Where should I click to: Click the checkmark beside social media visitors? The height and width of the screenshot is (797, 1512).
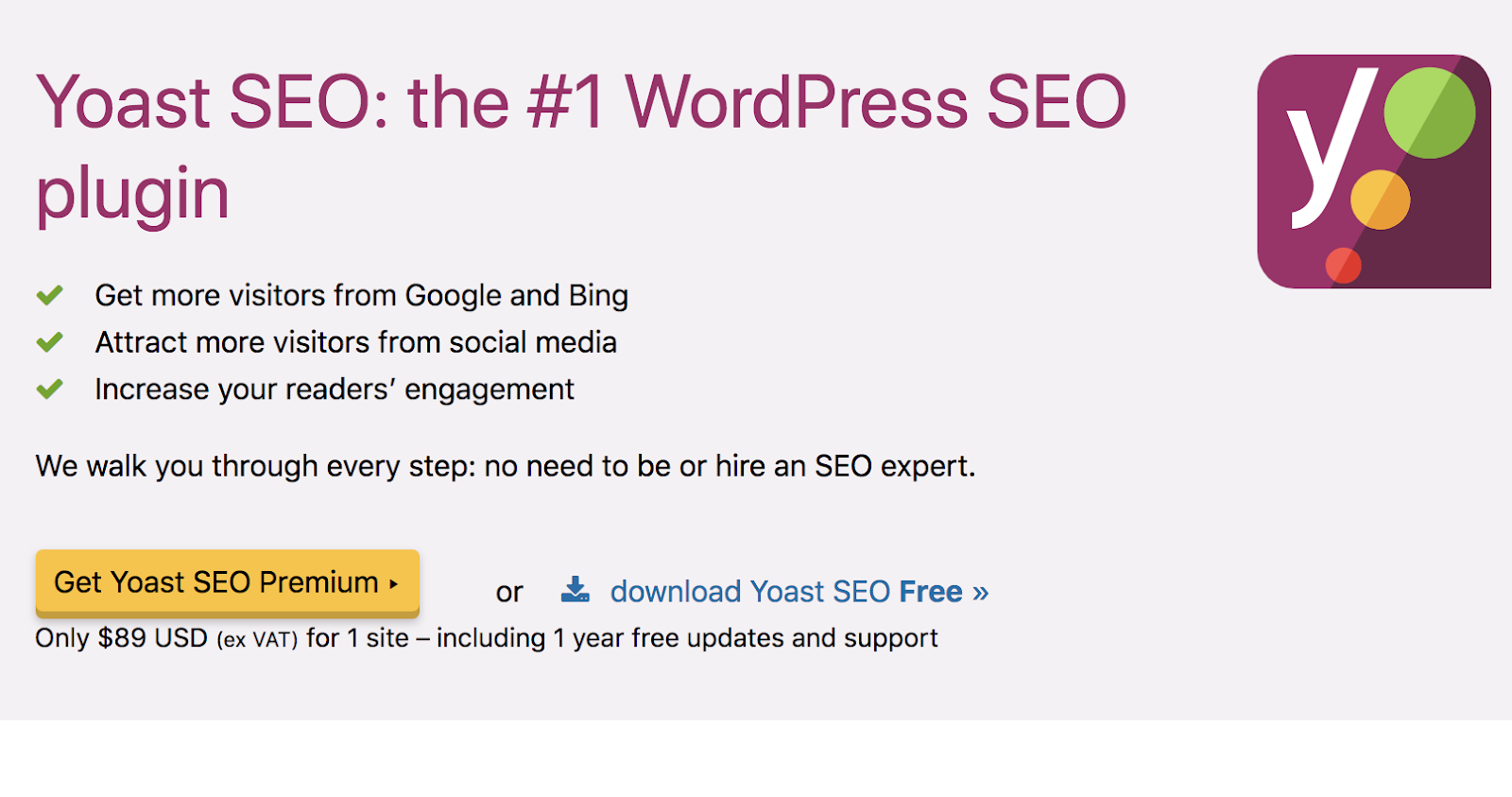[x=50, y=342]
